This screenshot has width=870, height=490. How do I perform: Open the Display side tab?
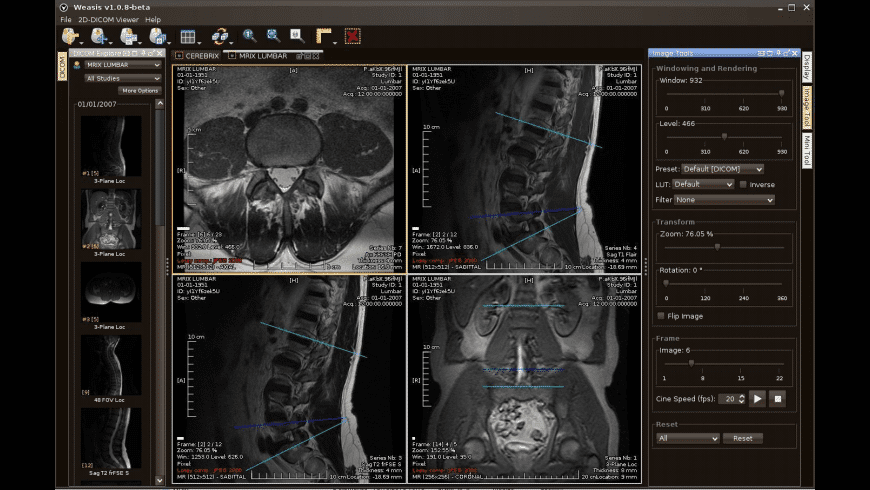point(807,67)
